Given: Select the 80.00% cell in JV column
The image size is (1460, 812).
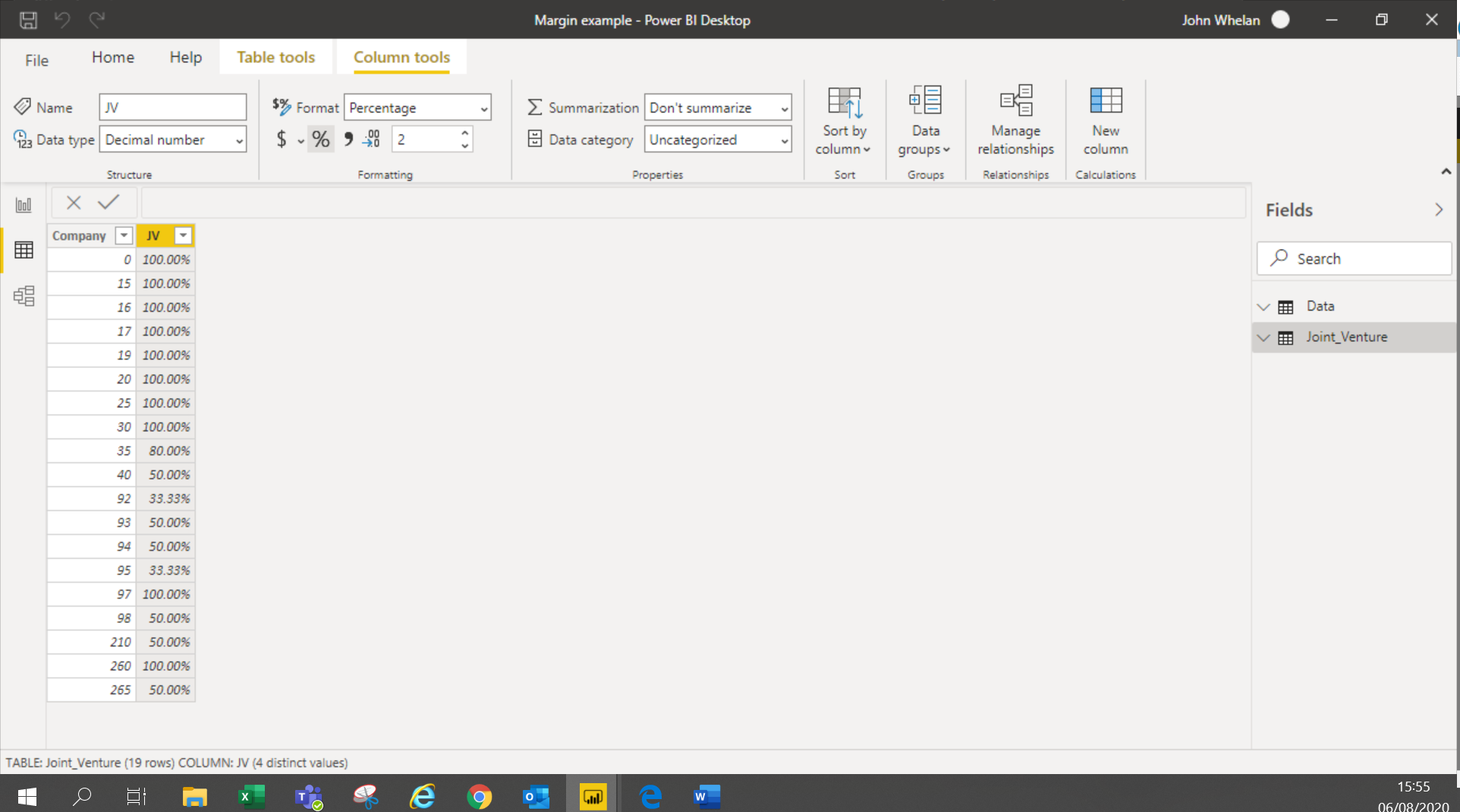Looking at the screenshot, I should pyautogui.click(x=165, y=451).
